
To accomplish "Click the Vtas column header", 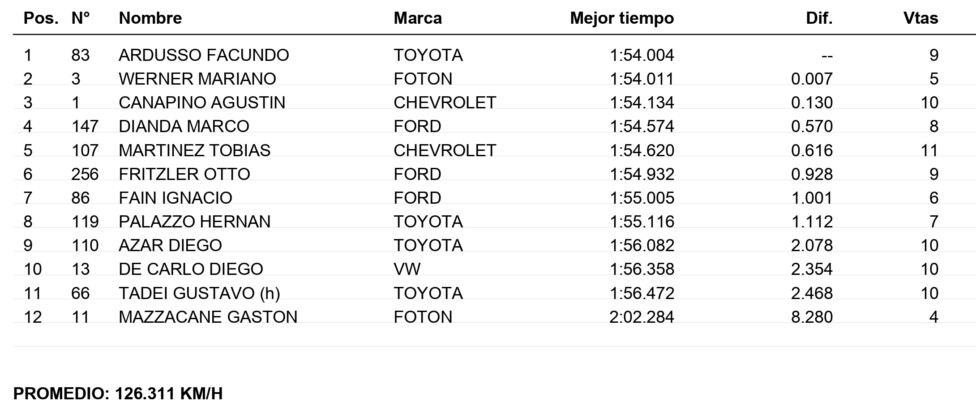I will [921, 18].
